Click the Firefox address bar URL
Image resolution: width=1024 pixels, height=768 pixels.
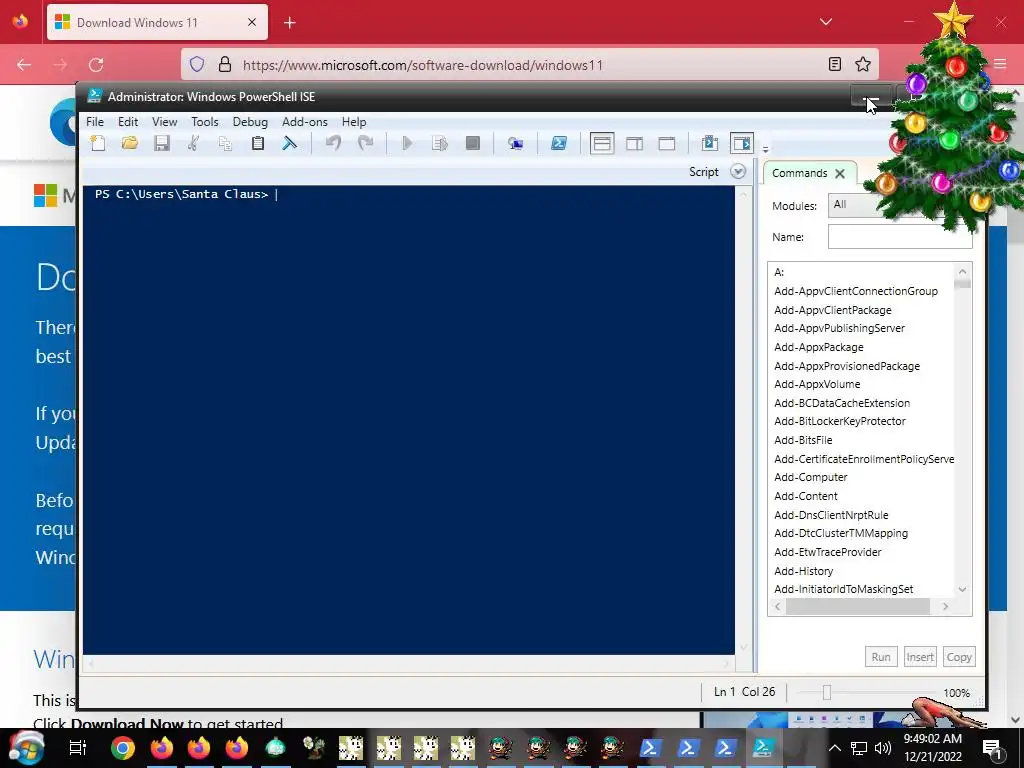coord(423,65)
